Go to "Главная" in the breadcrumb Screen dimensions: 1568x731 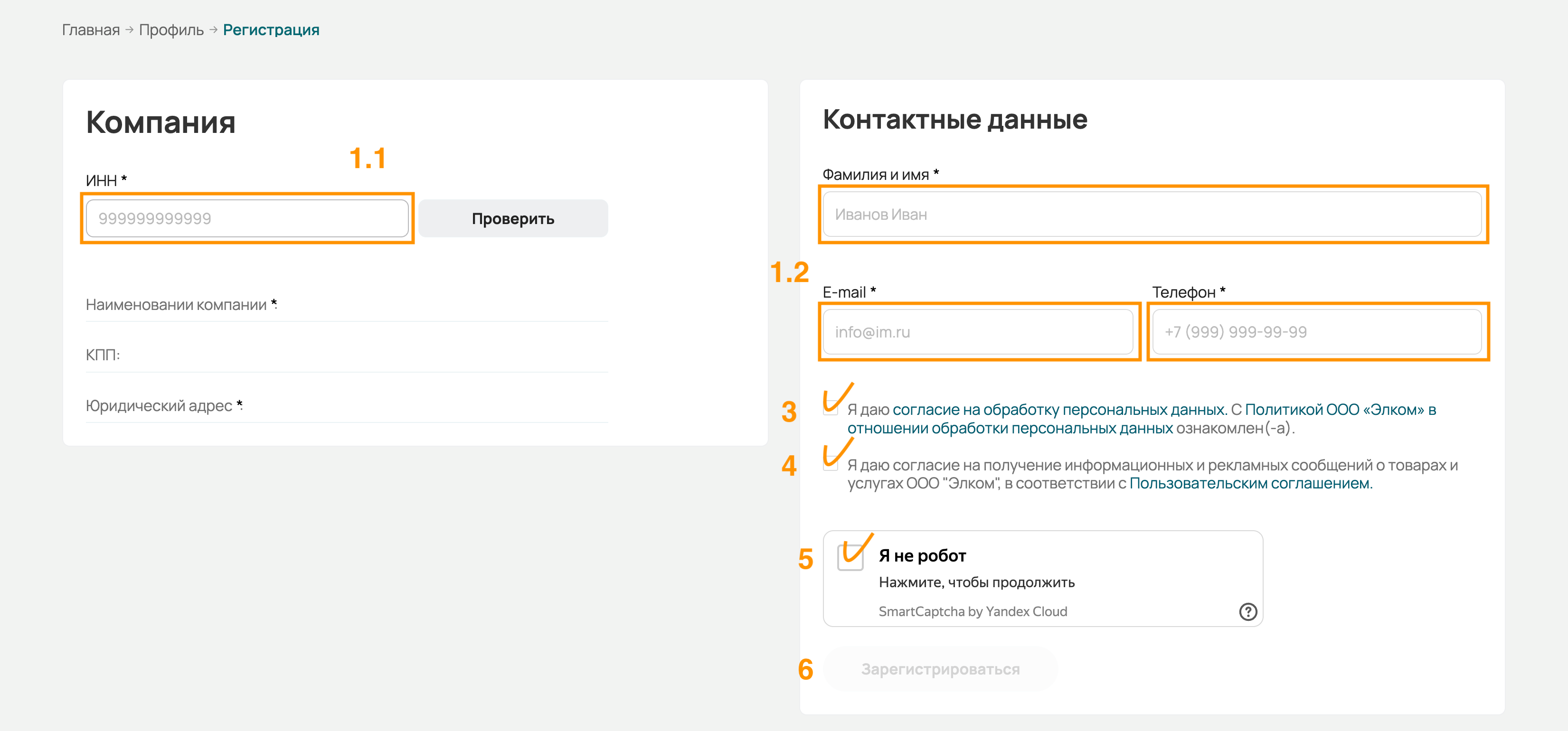click(91, 30)
